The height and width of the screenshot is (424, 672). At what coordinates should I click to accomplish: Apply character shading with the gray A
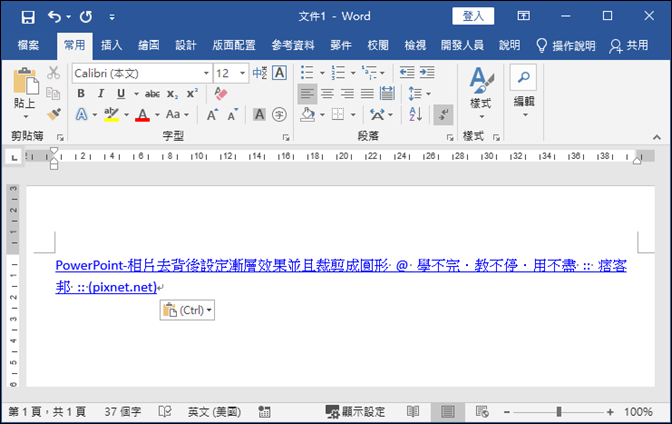click(x=259, y=114)
